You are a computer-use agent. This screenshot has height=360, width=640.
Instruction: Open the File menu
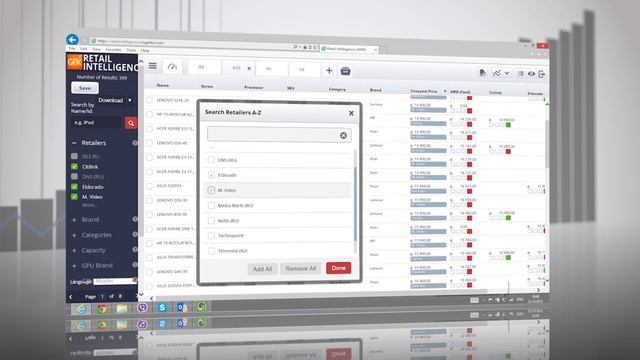[x=72, y=49]
